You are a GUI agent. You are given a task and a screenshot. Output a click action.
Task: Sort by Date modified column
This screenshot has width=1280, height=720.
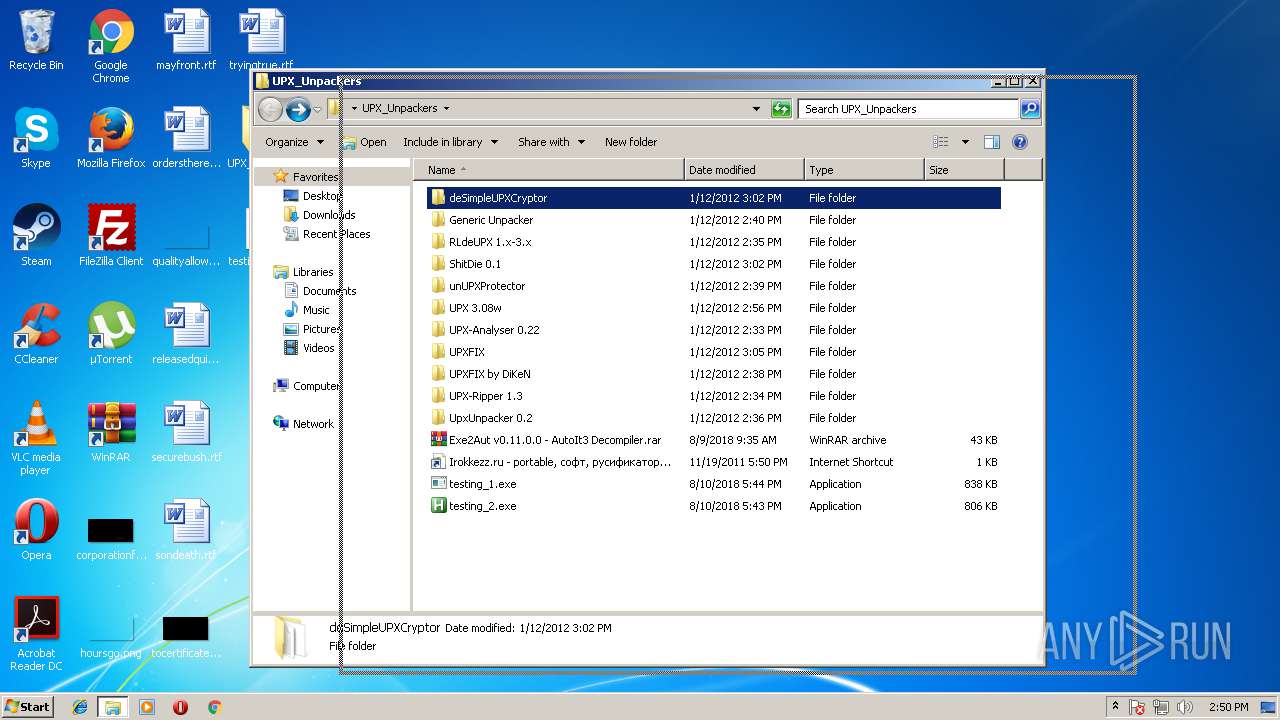point(744,170)
